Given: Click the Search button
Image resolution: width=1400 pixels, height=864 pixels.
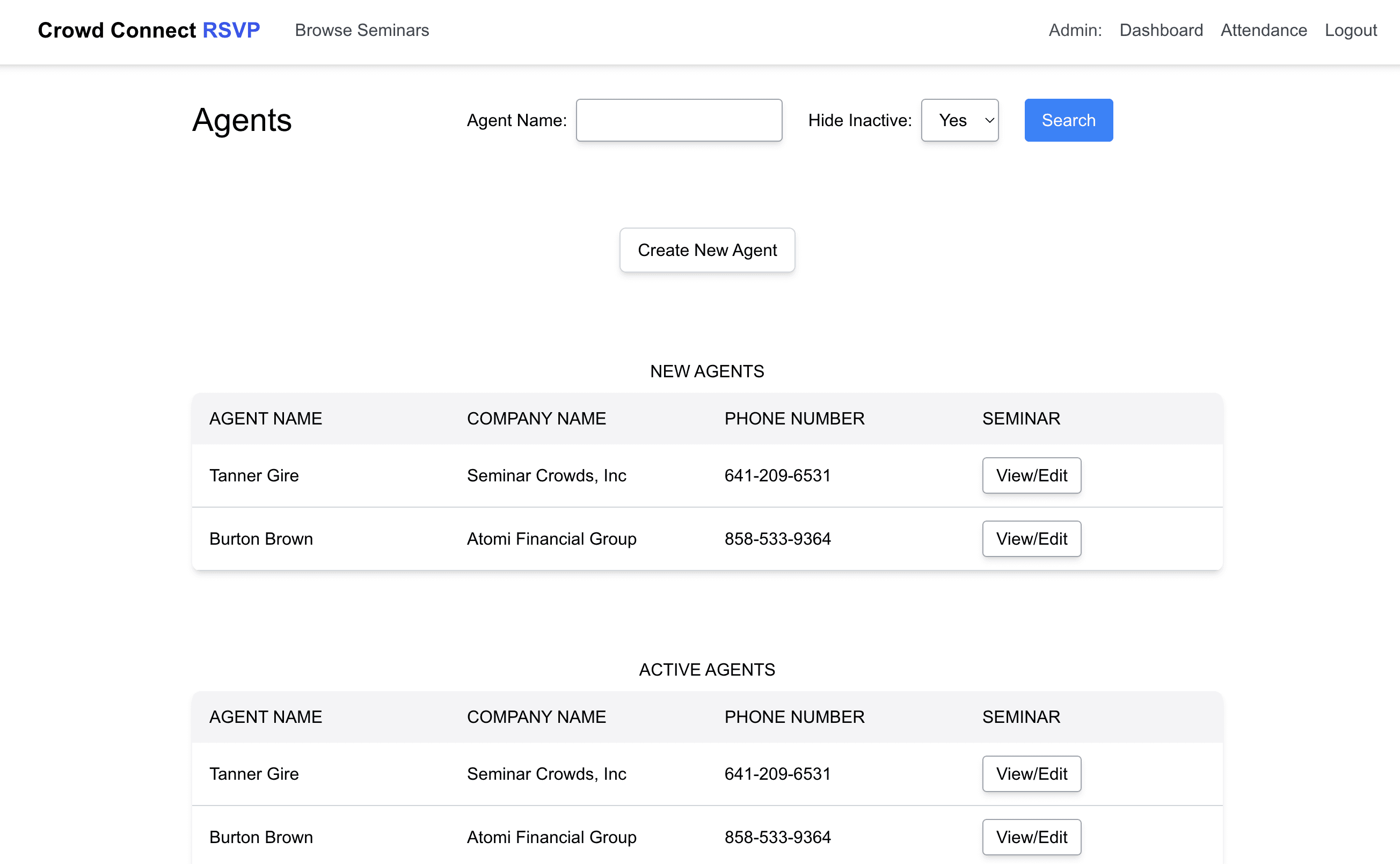Looking at the screenshot, I should (x=1068, y=120).
